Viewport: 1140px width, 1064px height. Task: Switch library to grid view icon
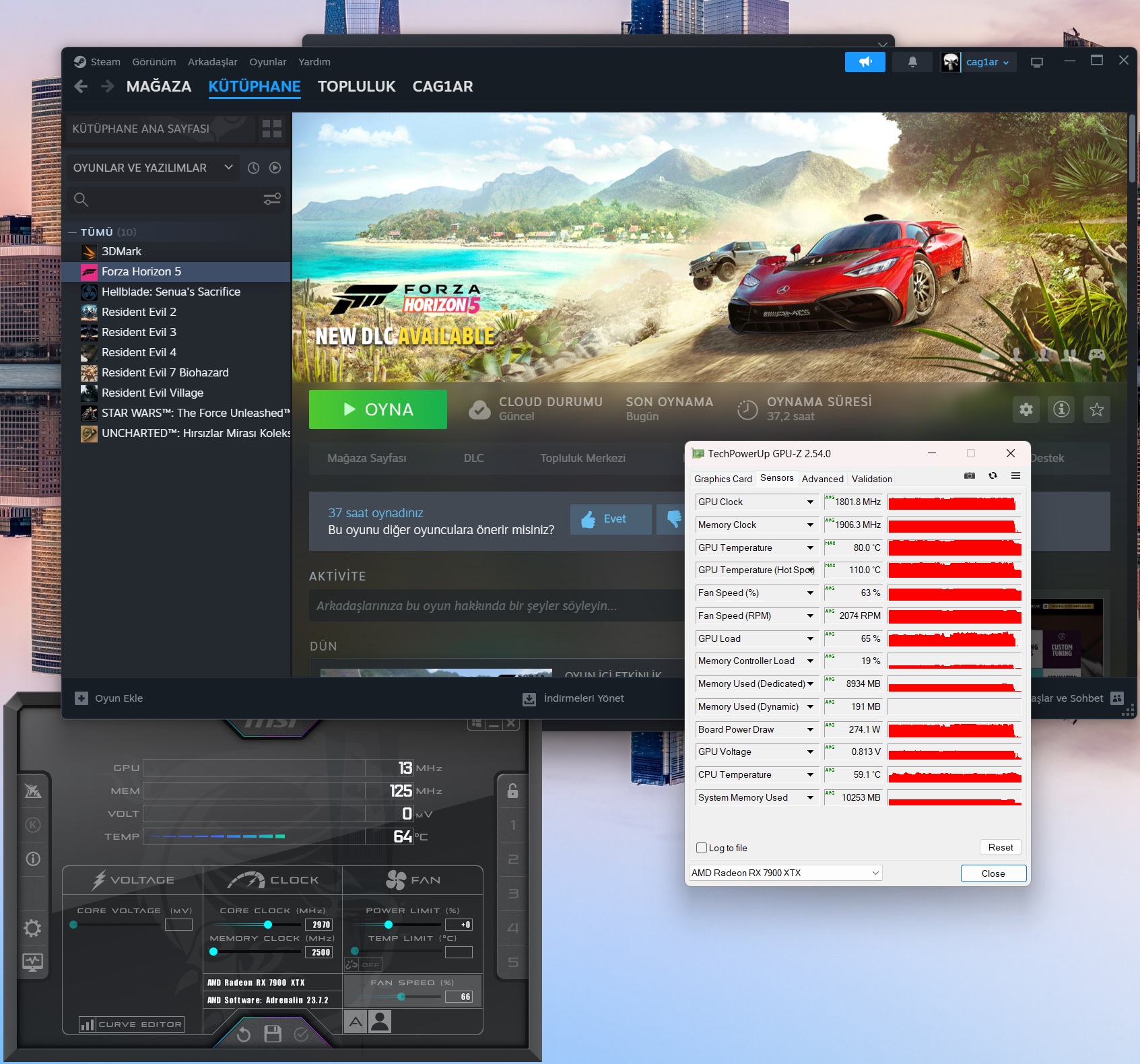[x=272, y=129]
